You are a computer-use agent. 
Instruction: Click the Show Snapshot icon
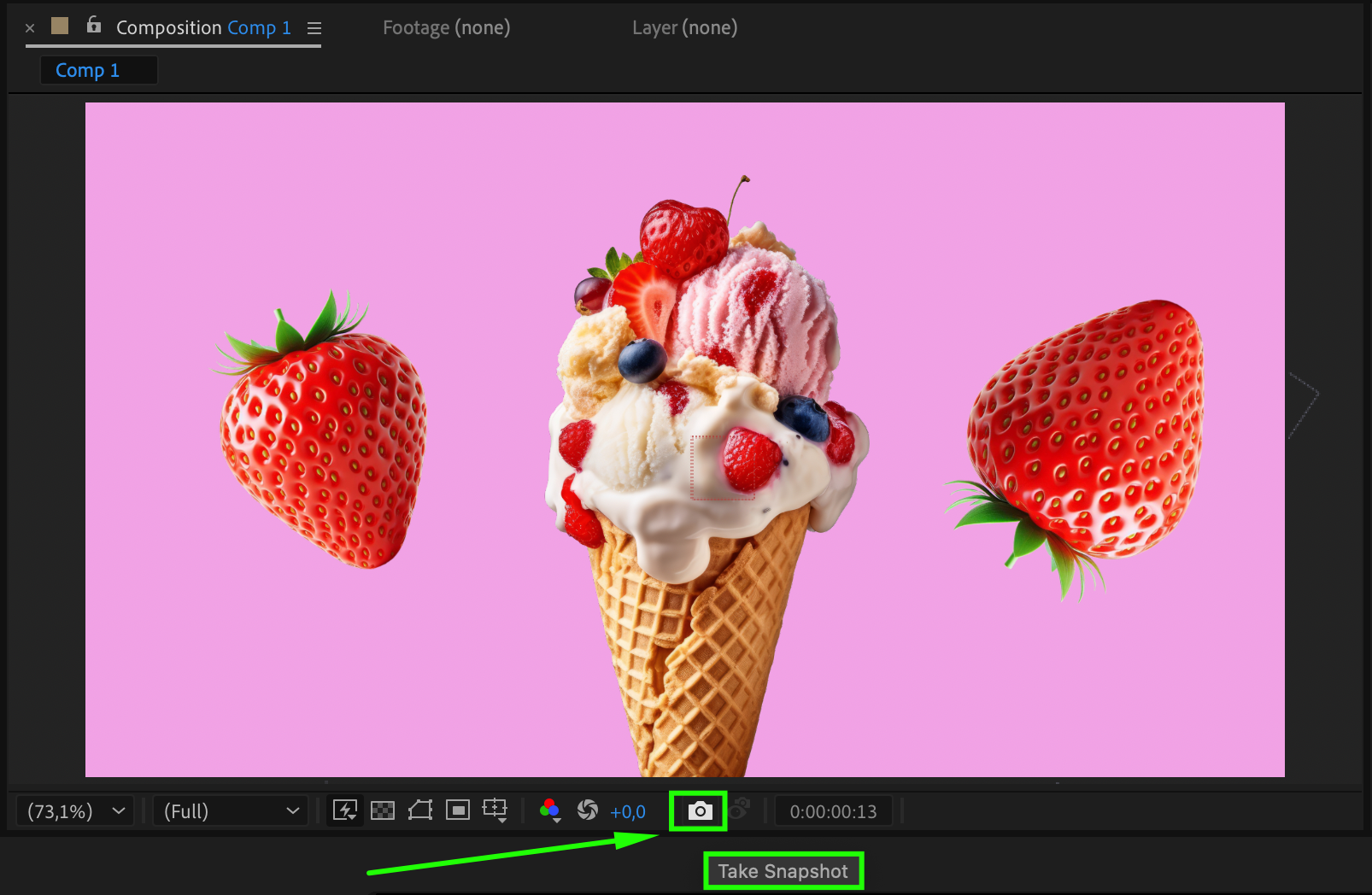(x=740, y=809)
